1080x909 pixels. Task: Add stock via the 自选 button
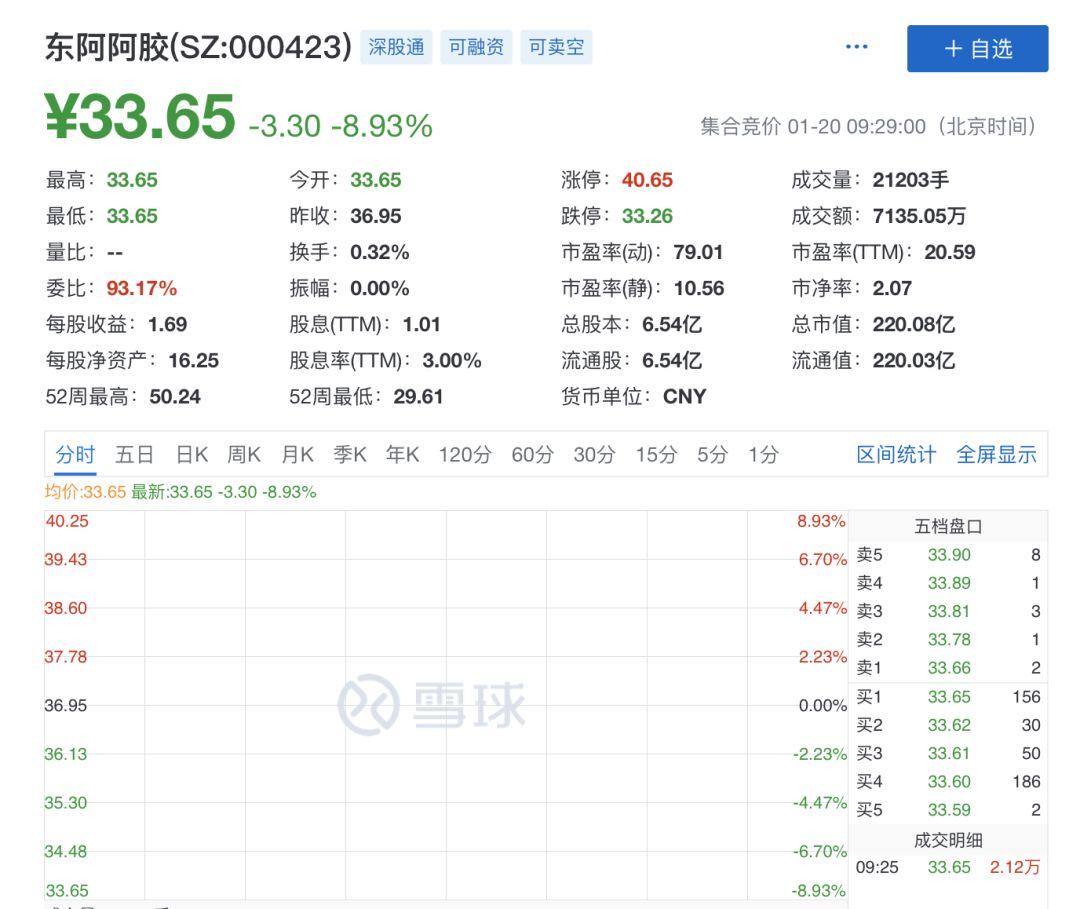point(977,48)
